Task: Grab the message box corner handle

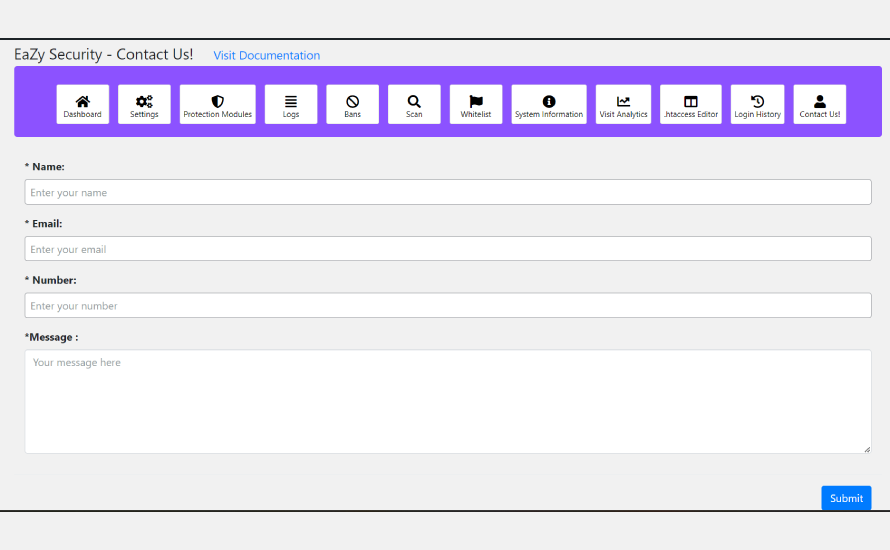Action: pyautogui.click(x=867, y=450)
